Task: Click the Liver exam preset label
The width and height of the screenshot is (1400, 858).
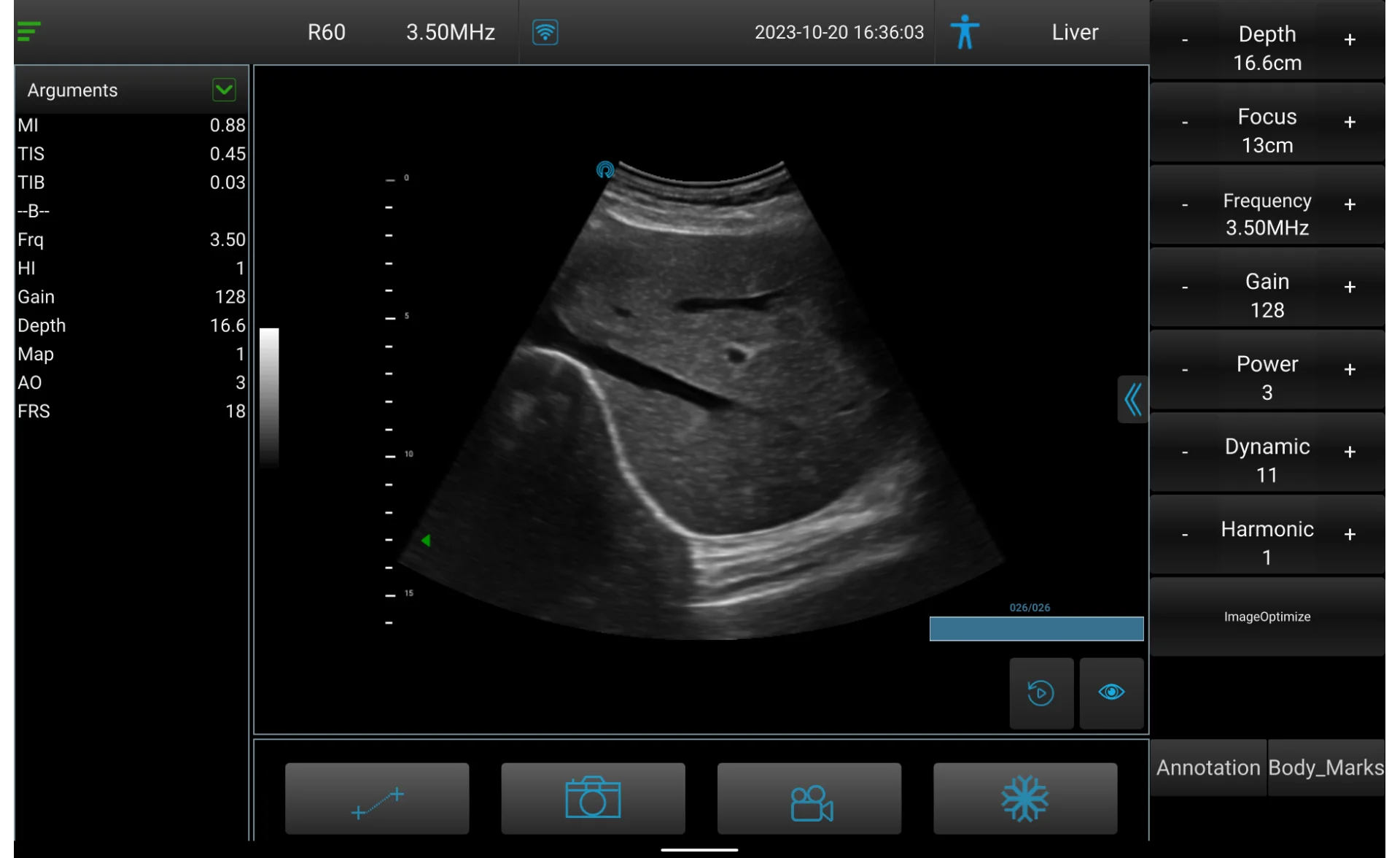Action: pos(1074,32)
